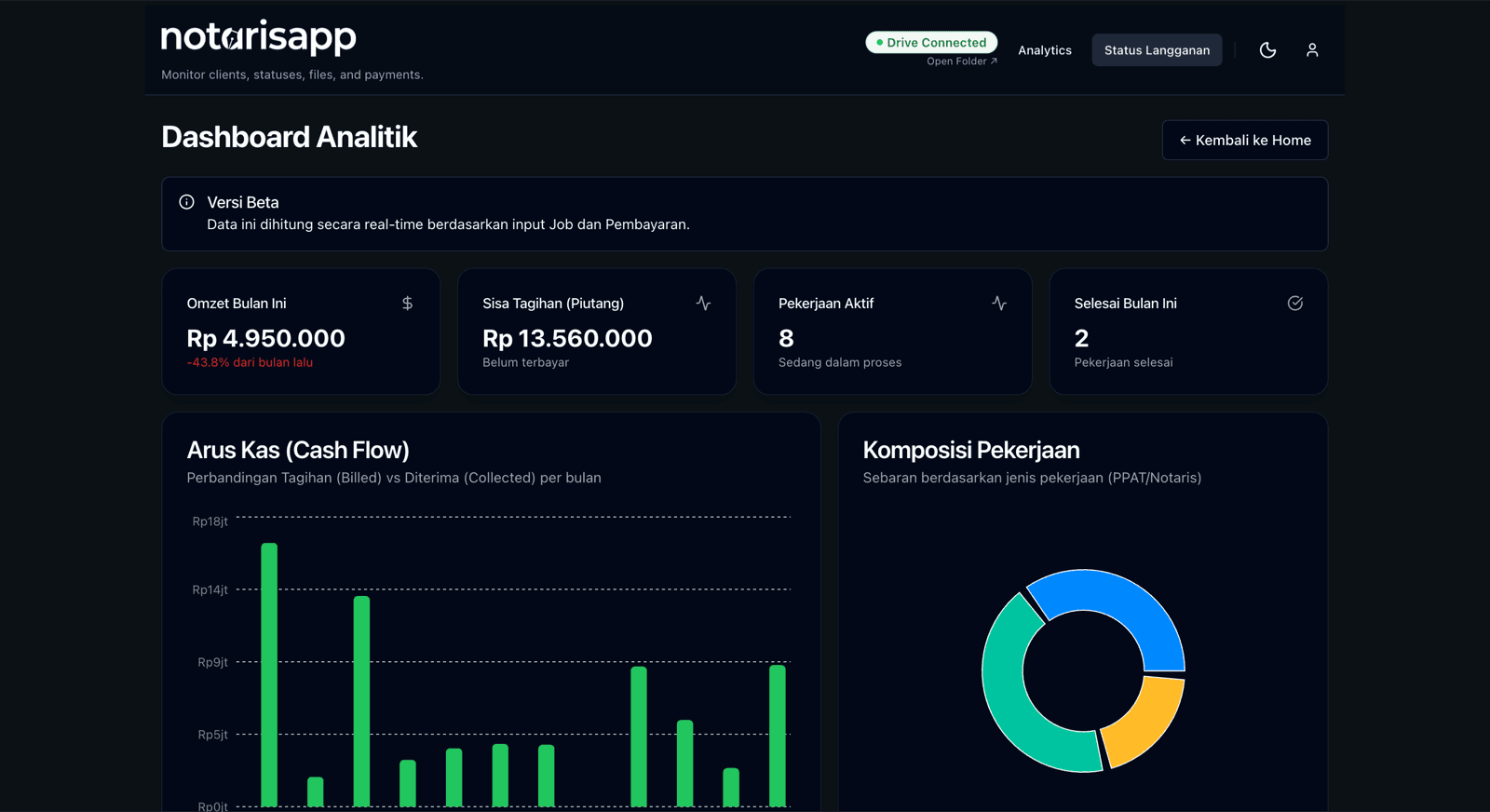
Task: Click the Belum terbayar text
Action: (525, 362)
